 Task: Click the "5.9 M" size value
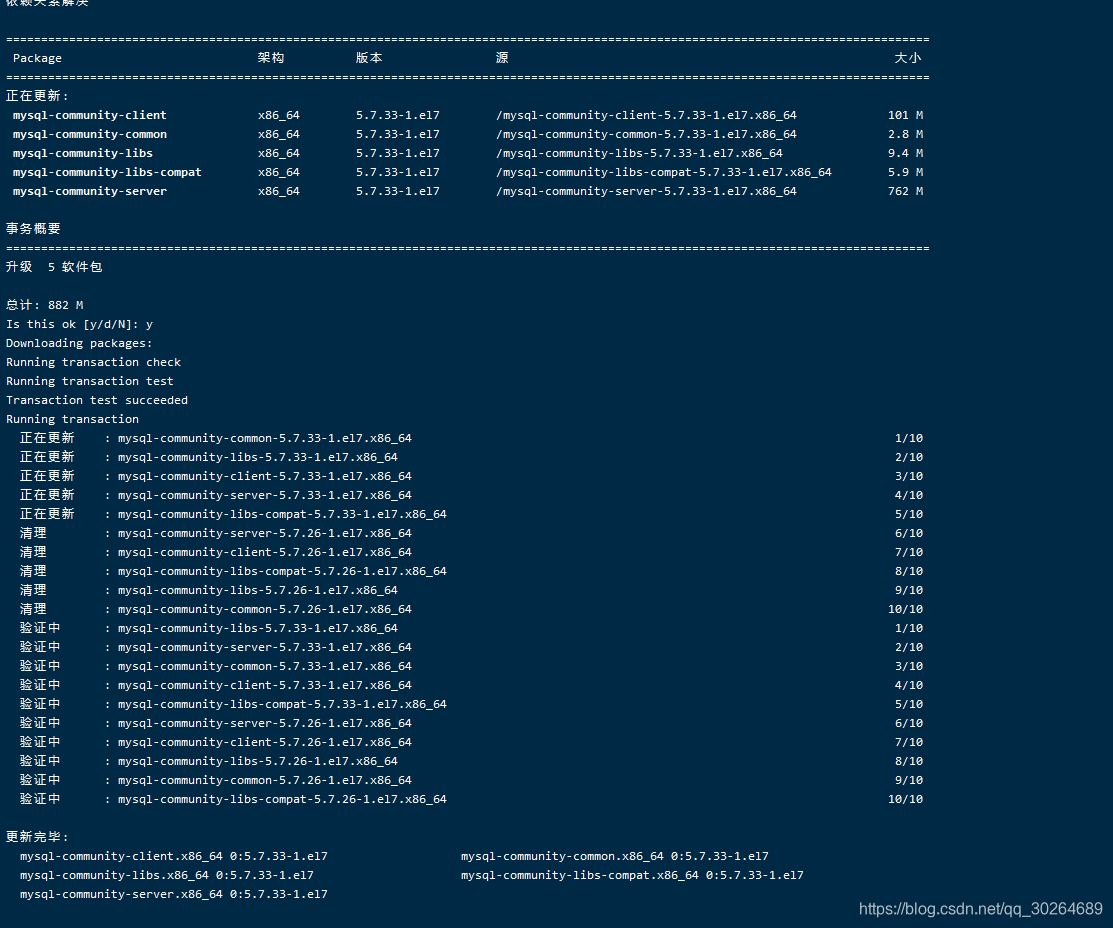tap(905, 172)
